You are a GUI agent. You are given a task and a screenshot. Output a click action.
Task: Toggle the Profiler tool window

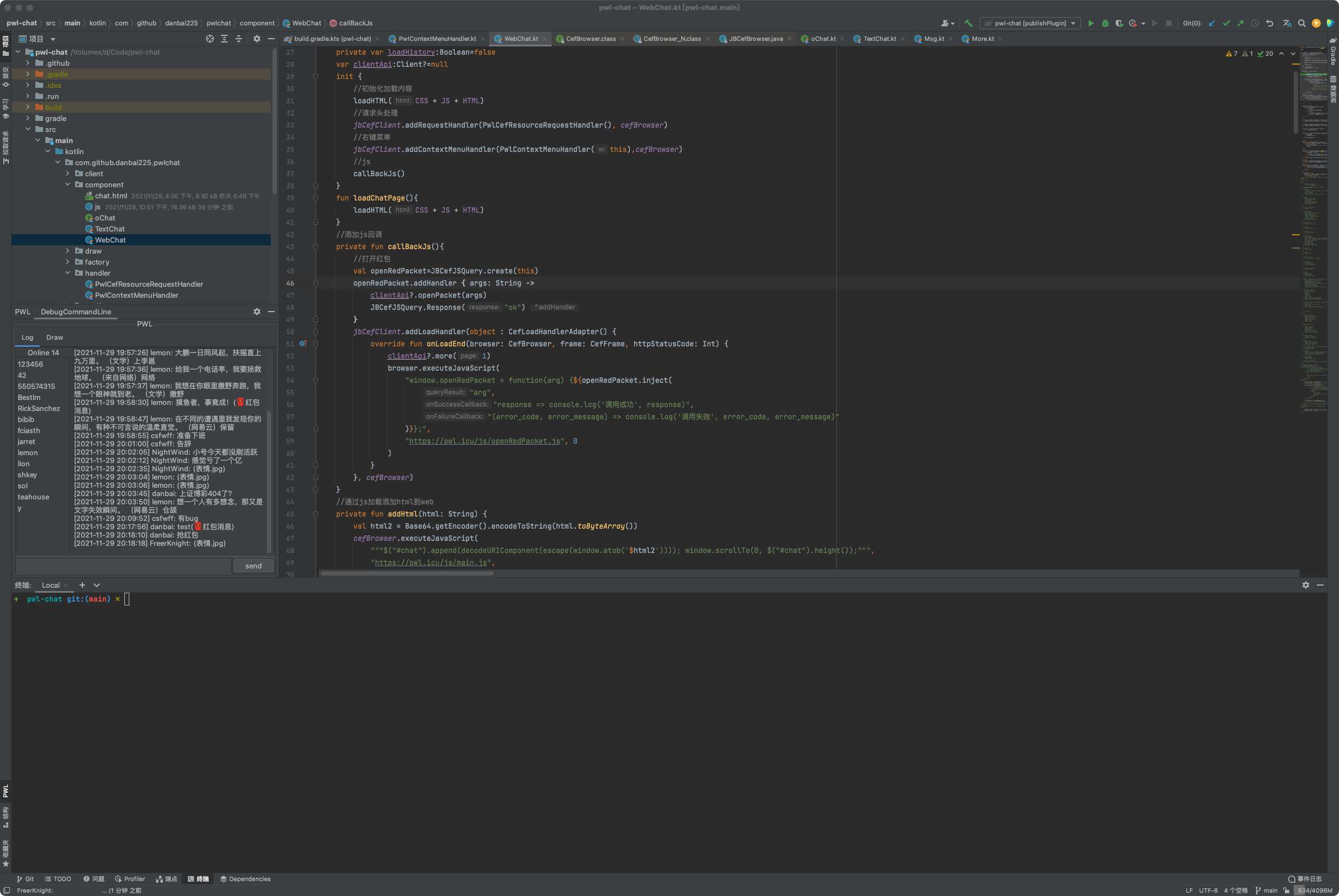coord(130,879)
